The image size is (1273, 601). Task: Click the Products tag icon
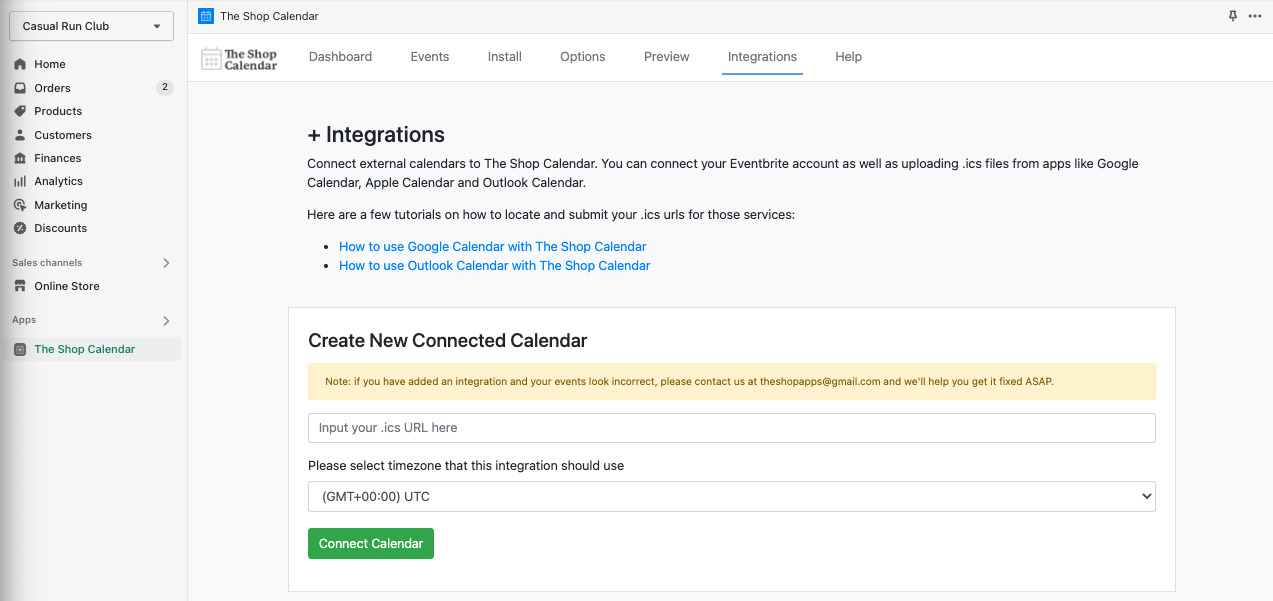pos(20,111)
